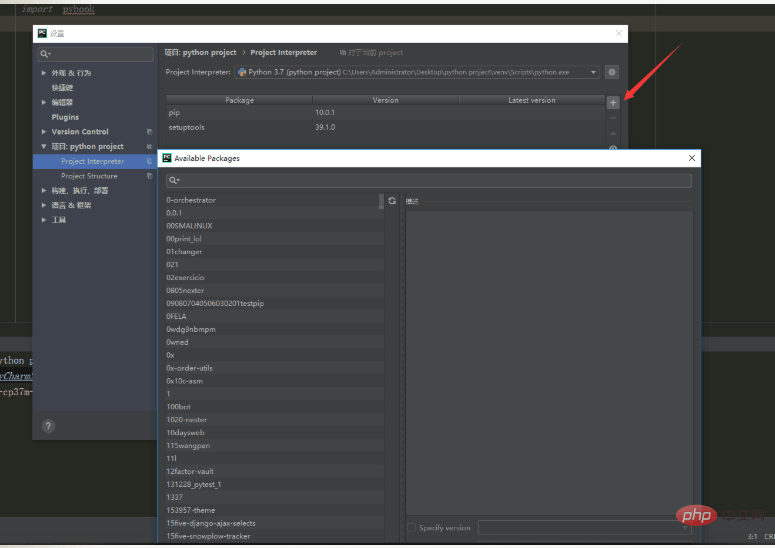Viewport: 775px width, 548px height.
Task: Expand the settings node above Plugins
Action: coord(44,102)
